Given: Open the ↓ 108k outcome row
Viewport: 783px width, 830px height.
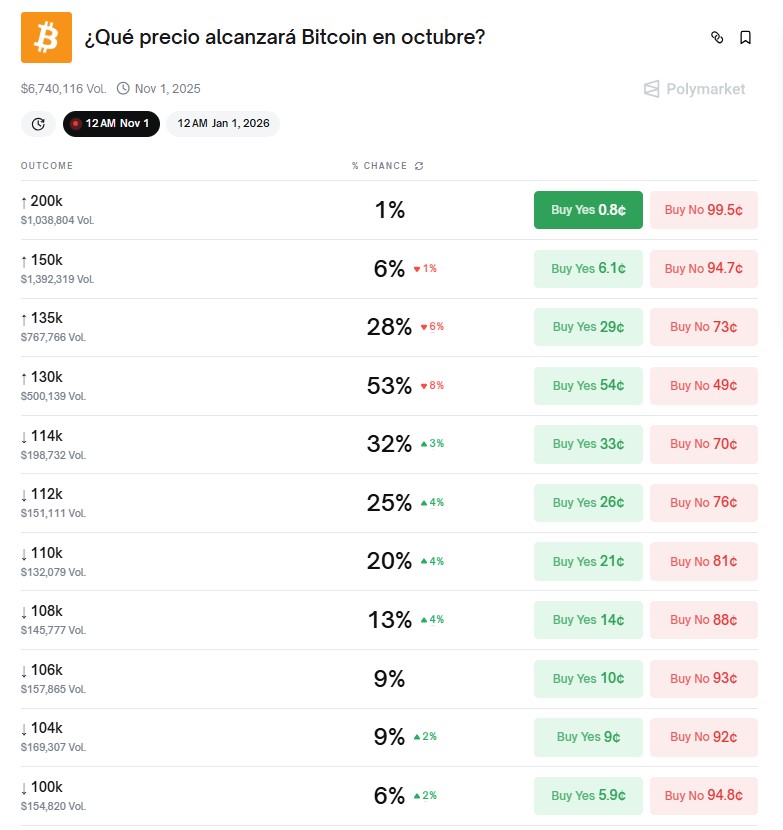Looking at the screenshot, I should click(x=42, y=612).
